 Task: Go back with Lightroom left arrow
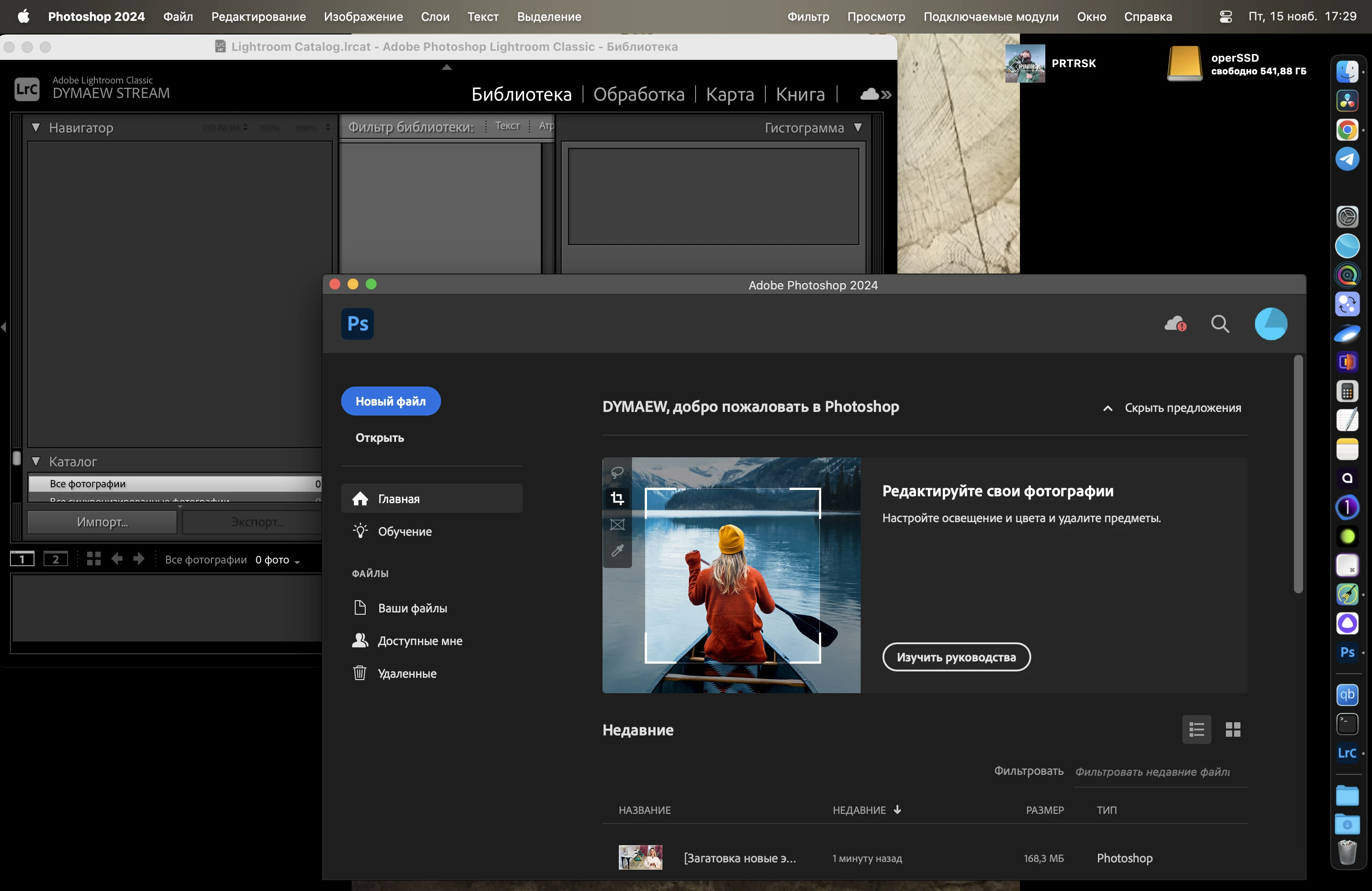coord(117,558)
